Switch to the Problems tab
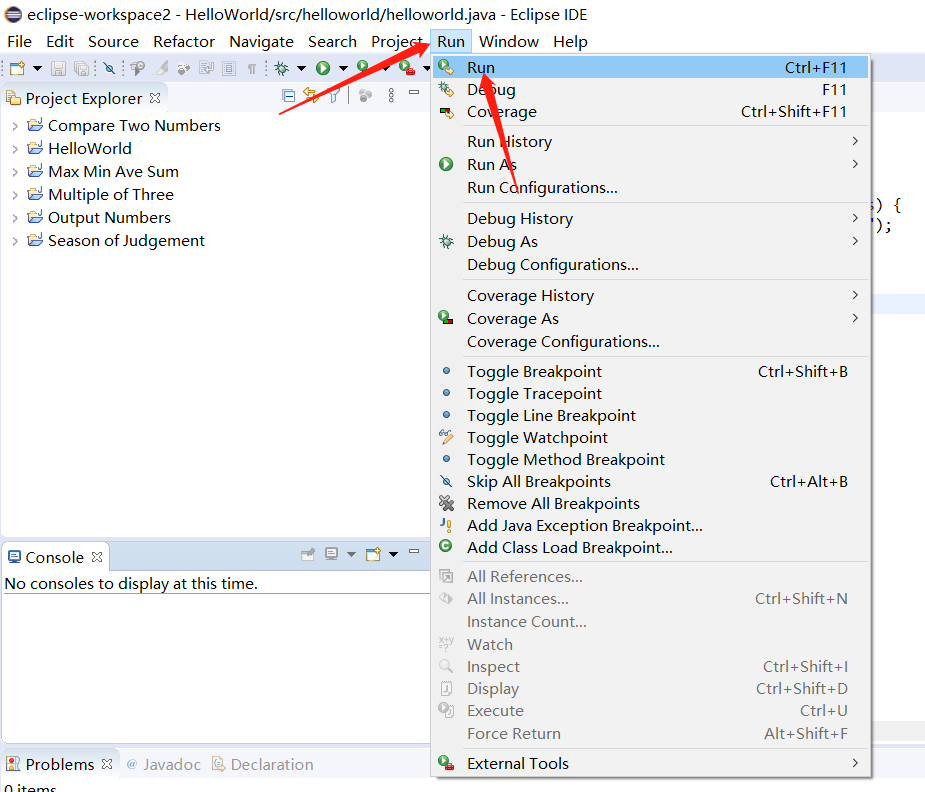925x792 pixels. 60,764
